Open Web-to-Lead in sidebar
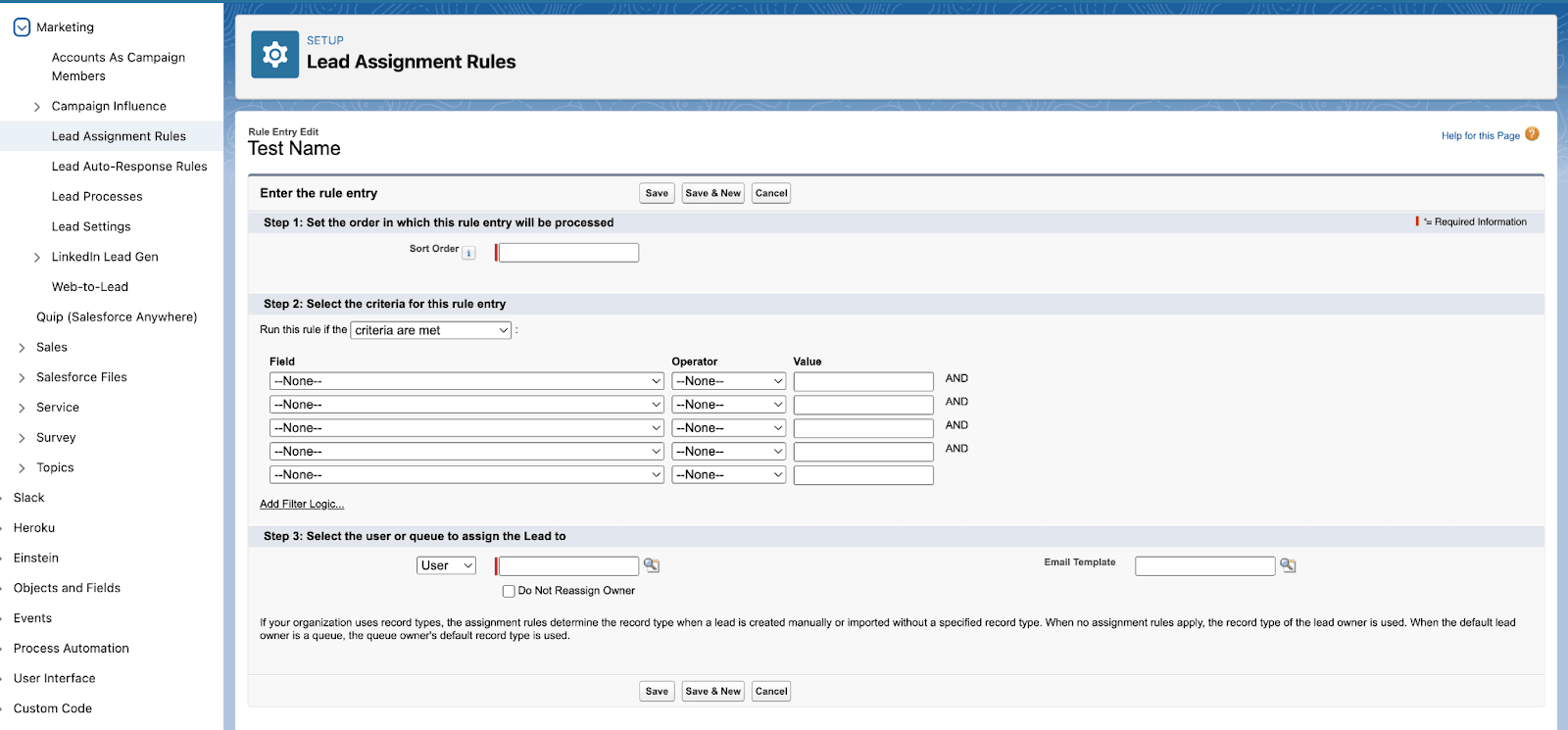This screenshot has width=1568, height=730. (90, 287)
